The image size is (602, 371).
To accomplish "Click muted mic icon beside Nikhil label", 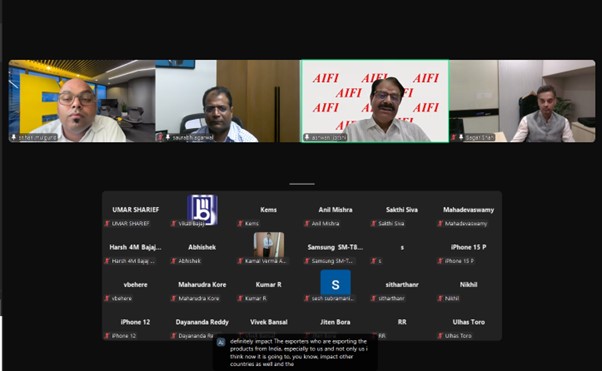I will [440, 298].
